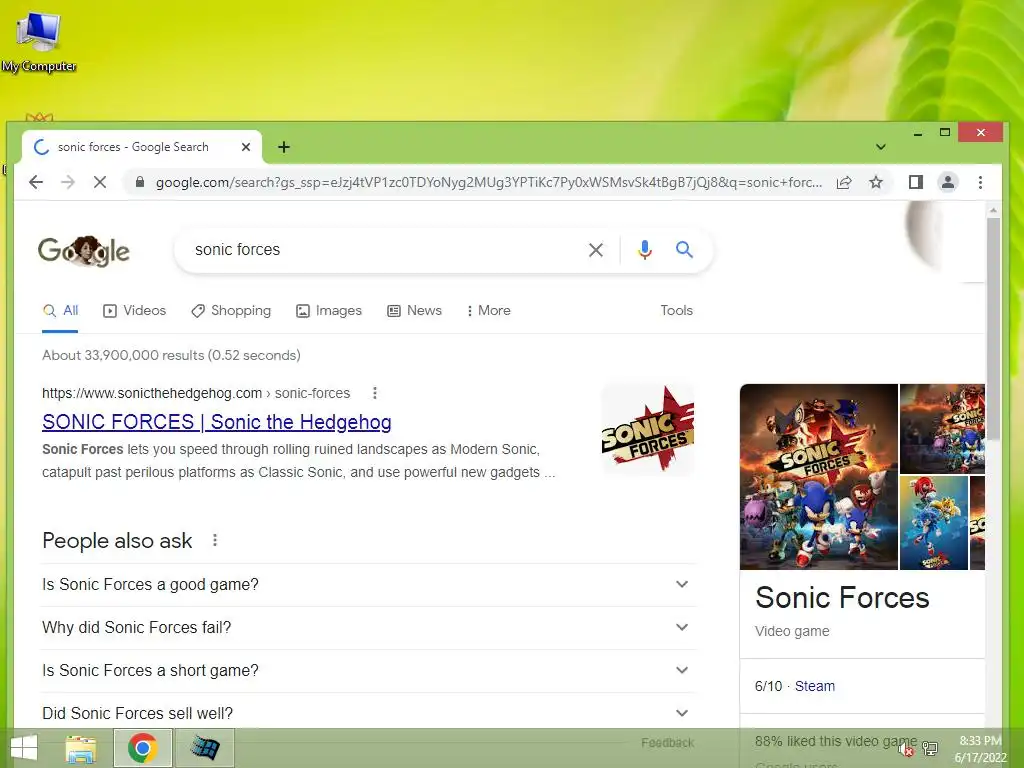
Task: Open the Tails and Knuckles artwork thumbnail
Action: pos(934,523)
